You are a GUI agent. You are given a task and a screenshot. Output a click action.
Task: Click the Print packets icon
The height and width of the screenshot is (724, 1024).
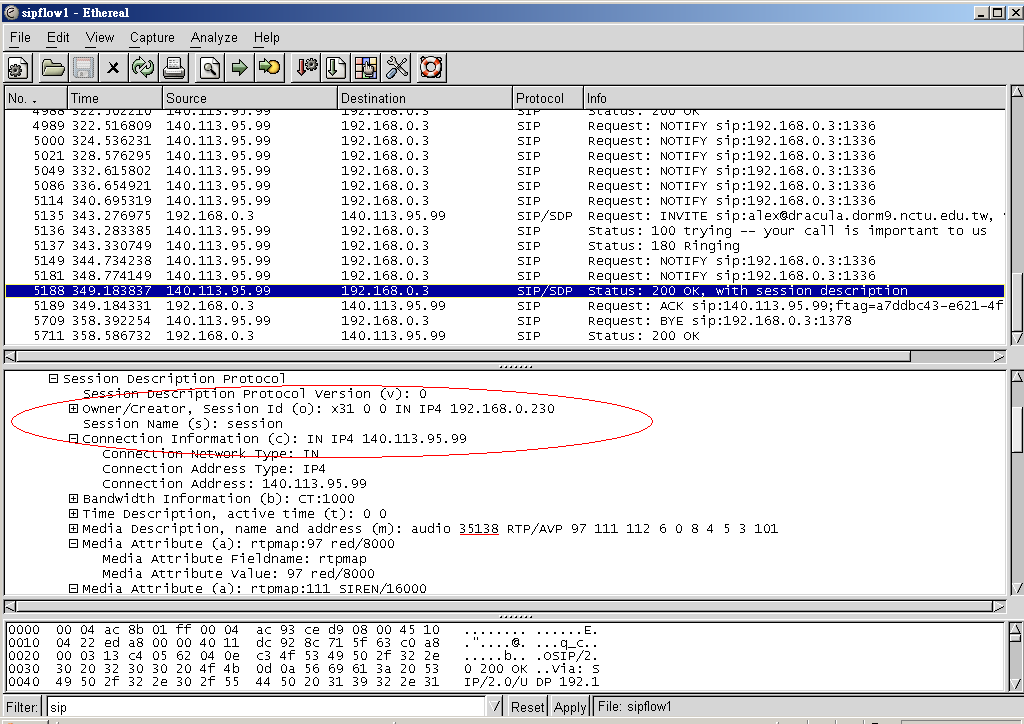pos(174,68)
